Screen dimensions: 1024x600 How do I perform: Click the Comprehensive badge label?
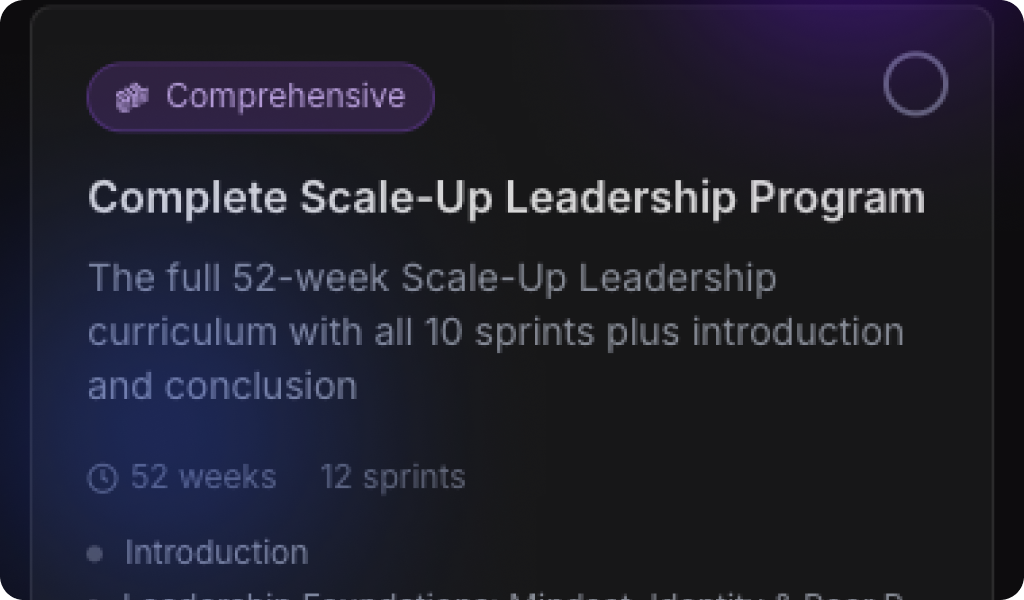pos(285,96)
